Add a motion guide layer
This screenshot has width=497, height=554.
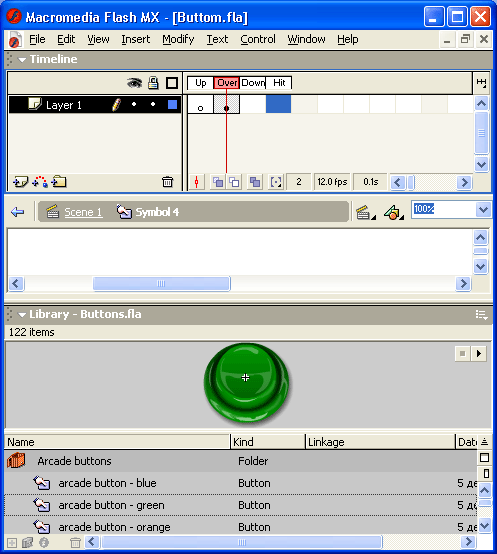click(x=40, y=182)
